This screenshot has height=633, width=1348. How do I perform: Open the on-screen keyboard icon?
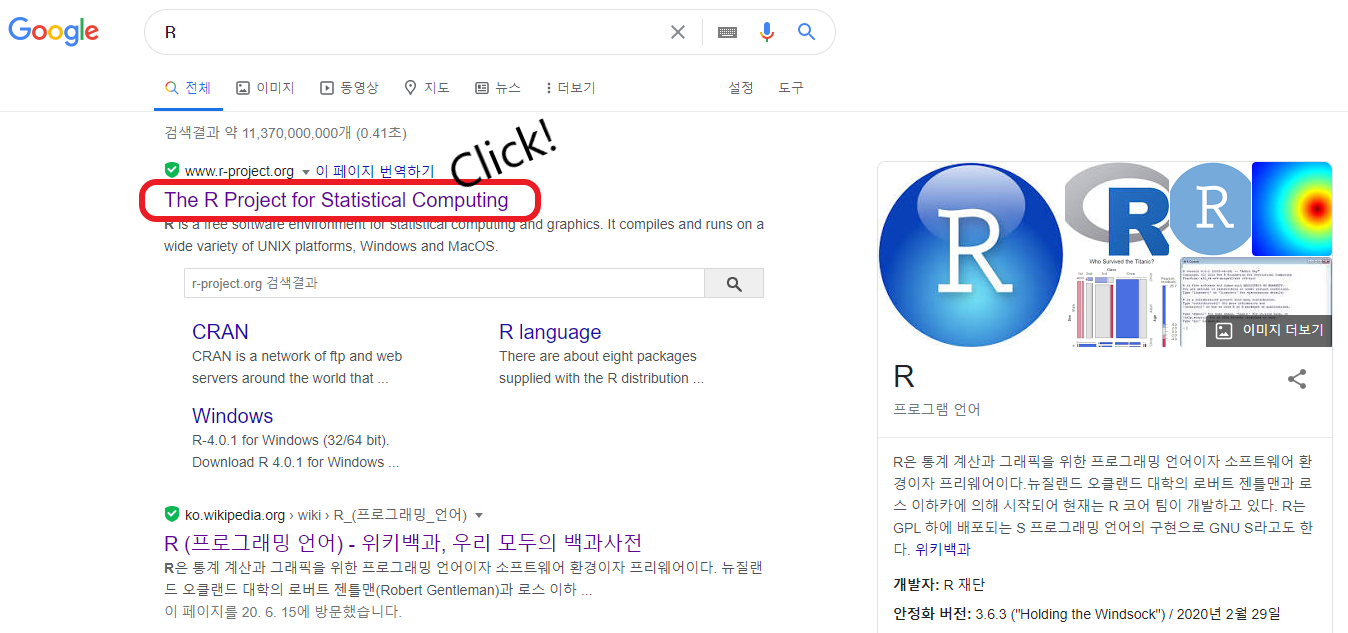[727, 32]
